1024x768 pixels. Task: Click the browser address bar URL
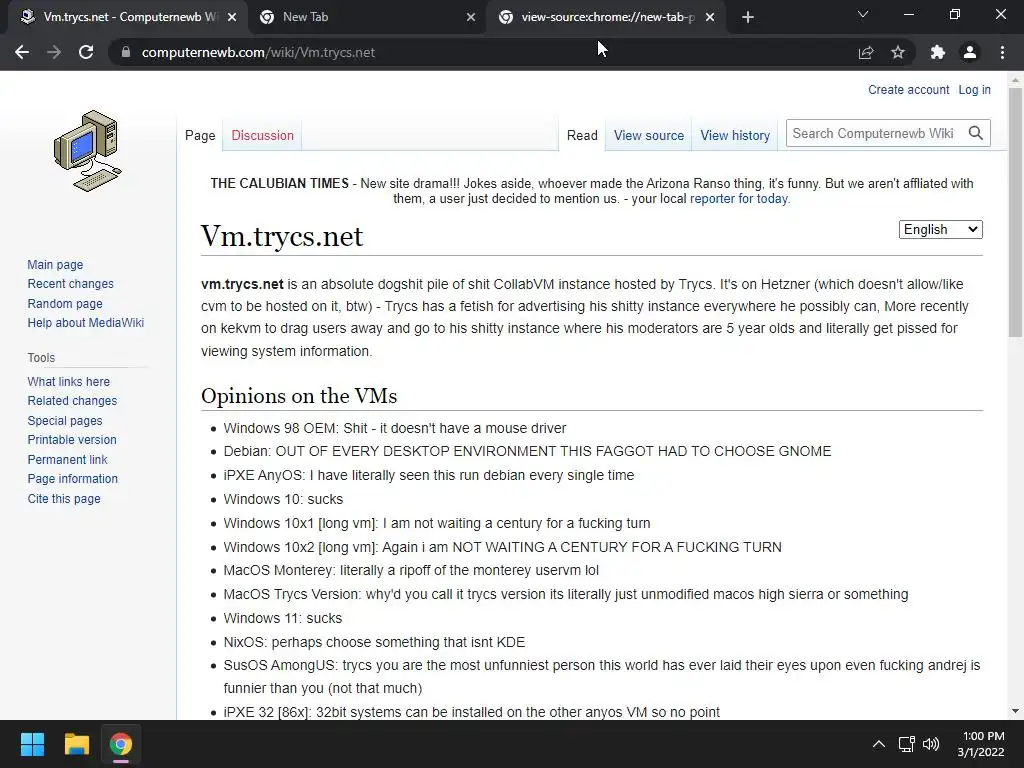pos(258,52)
